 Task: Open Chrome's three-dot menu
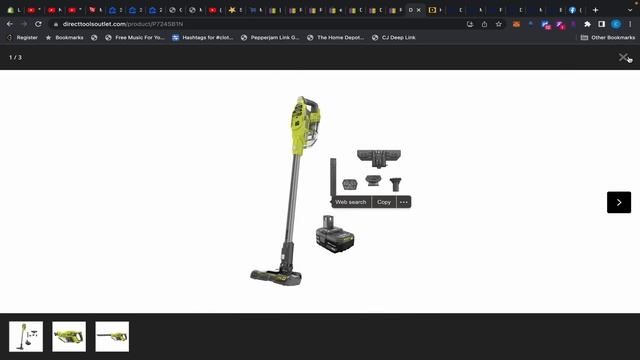[x=630, y=24]
